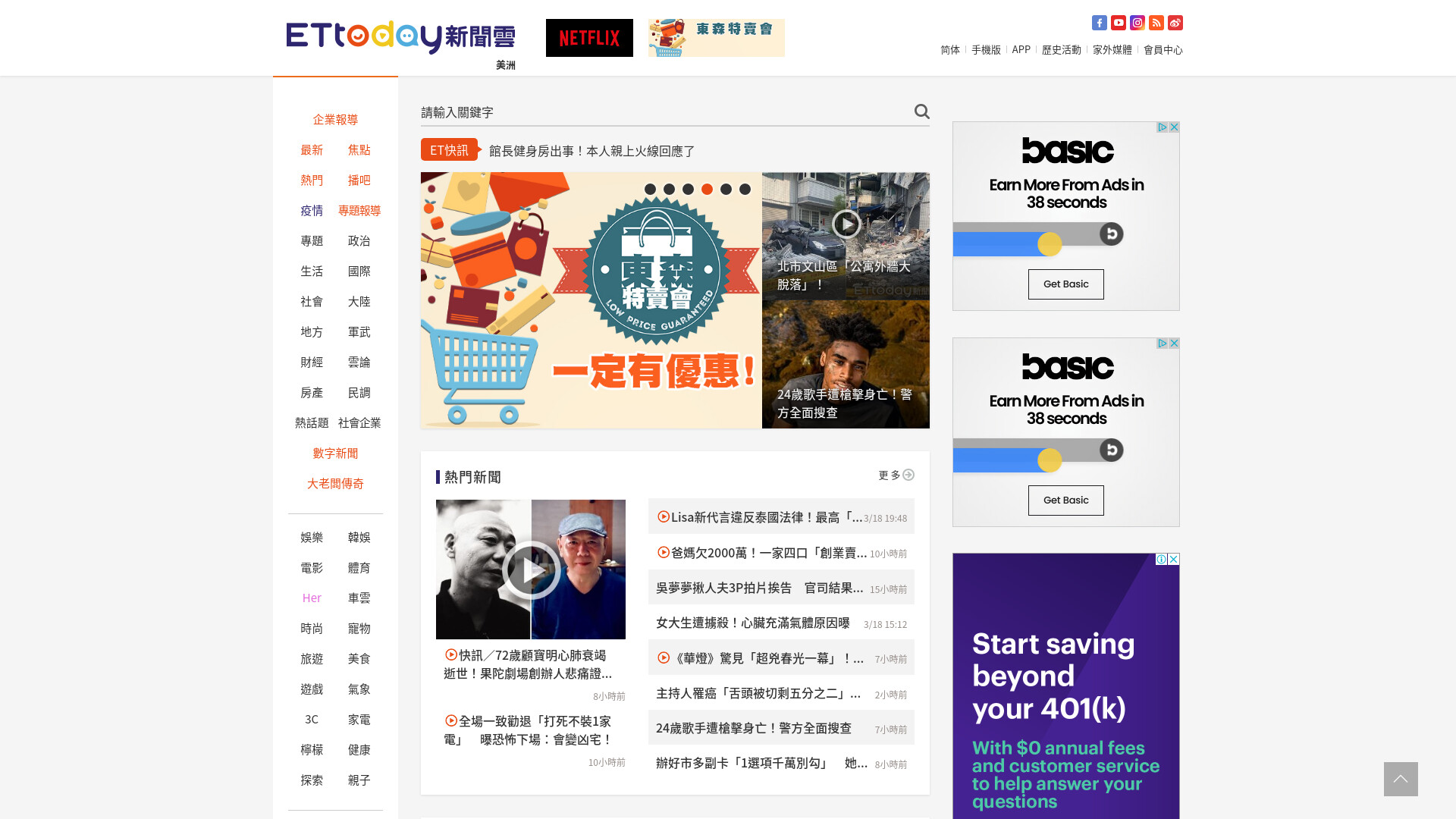Select the active orange carousel dot

(707, 190)
